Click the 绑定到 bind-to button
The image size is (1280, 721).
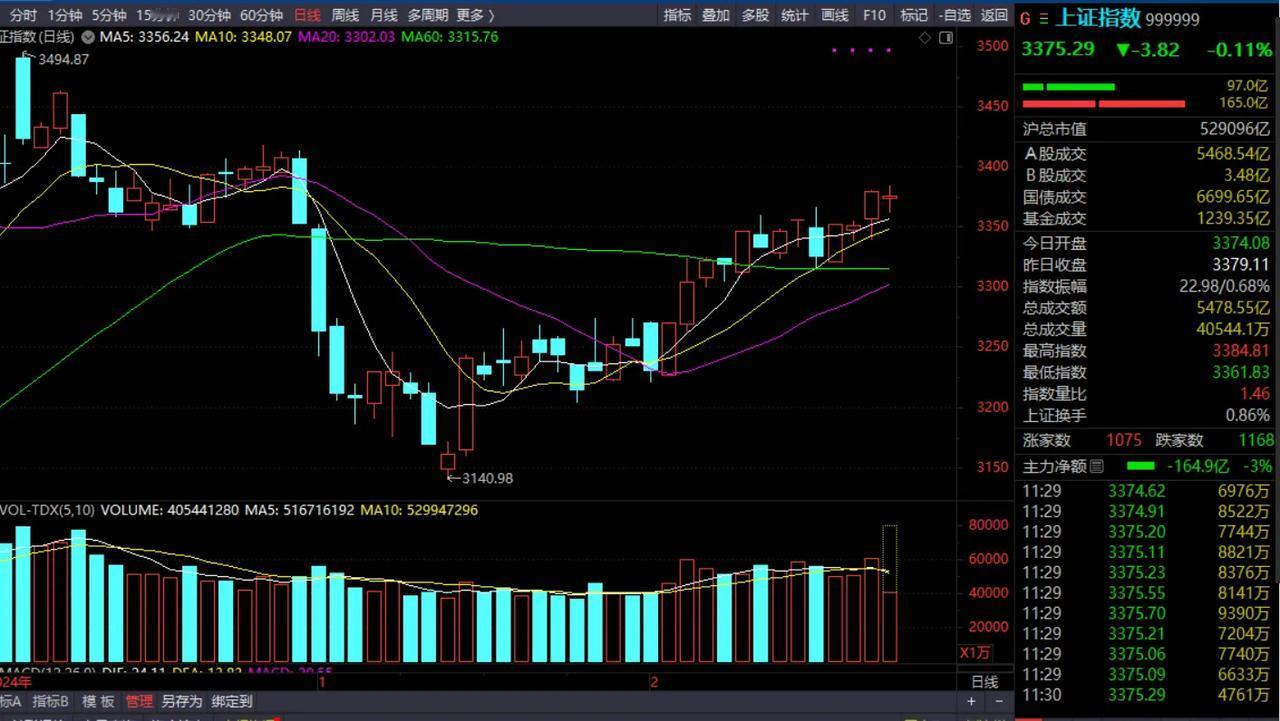232,702
